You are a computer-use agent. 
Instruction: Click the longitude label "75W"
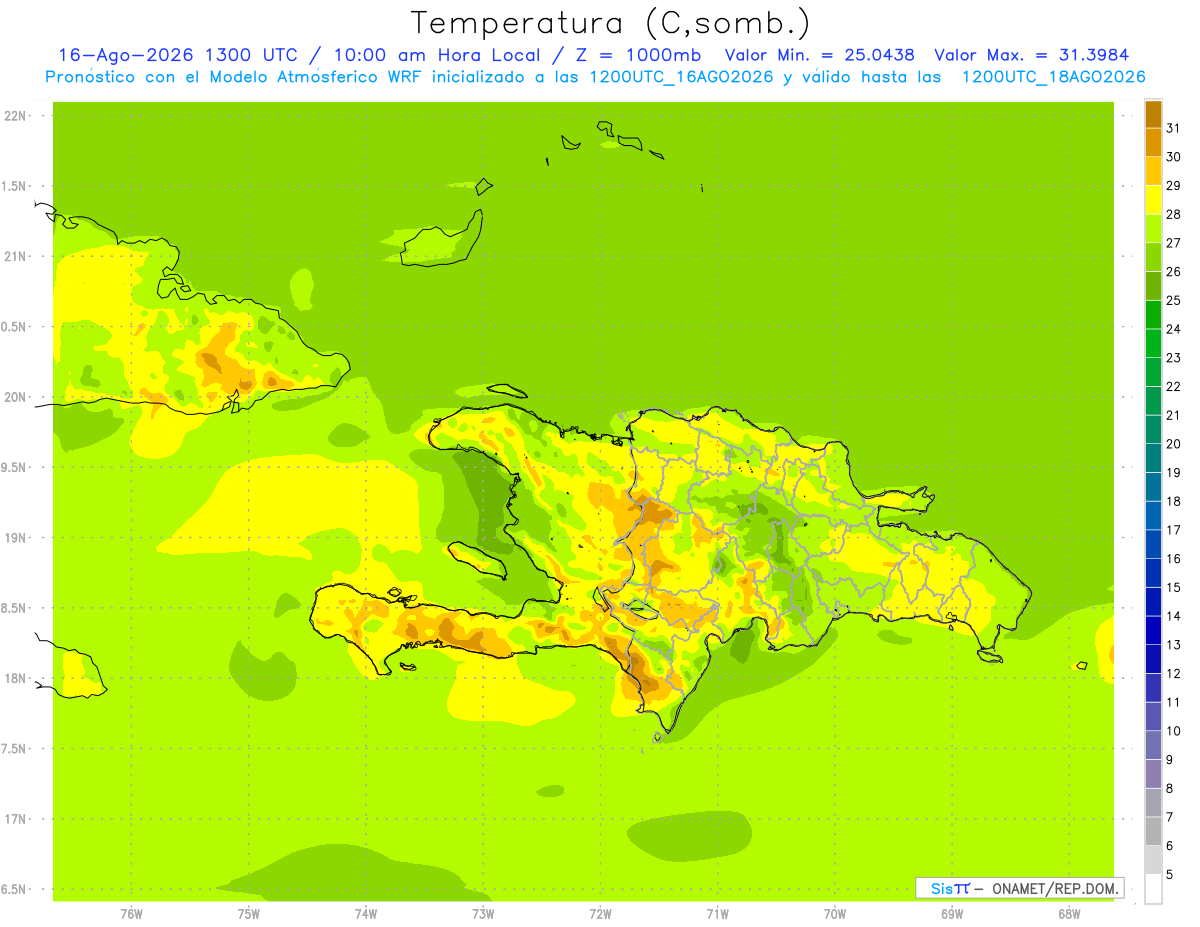[x=248, y=914]
